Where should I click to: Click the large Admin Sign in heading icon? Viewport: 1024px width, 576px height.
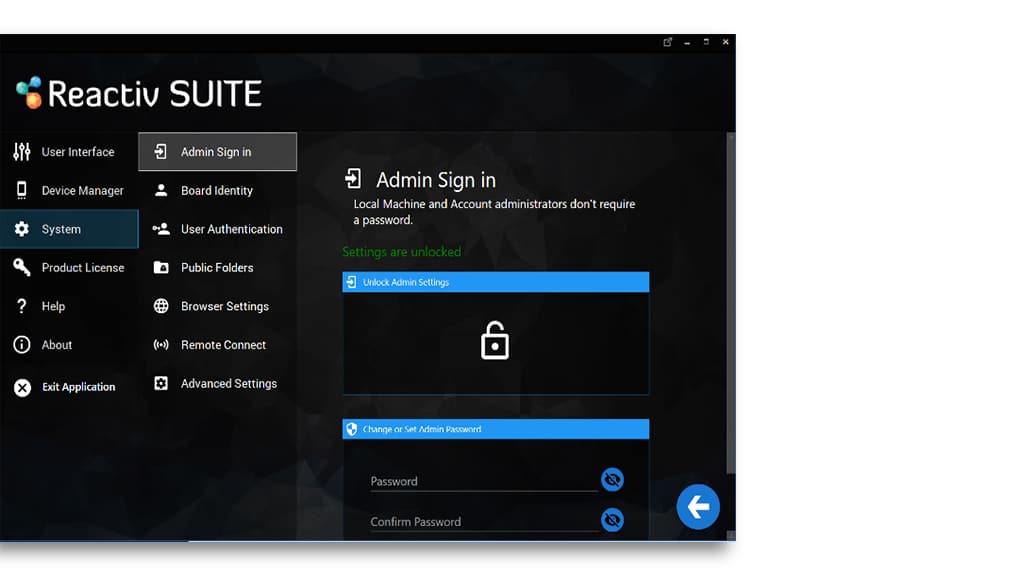tap(353, 179)
